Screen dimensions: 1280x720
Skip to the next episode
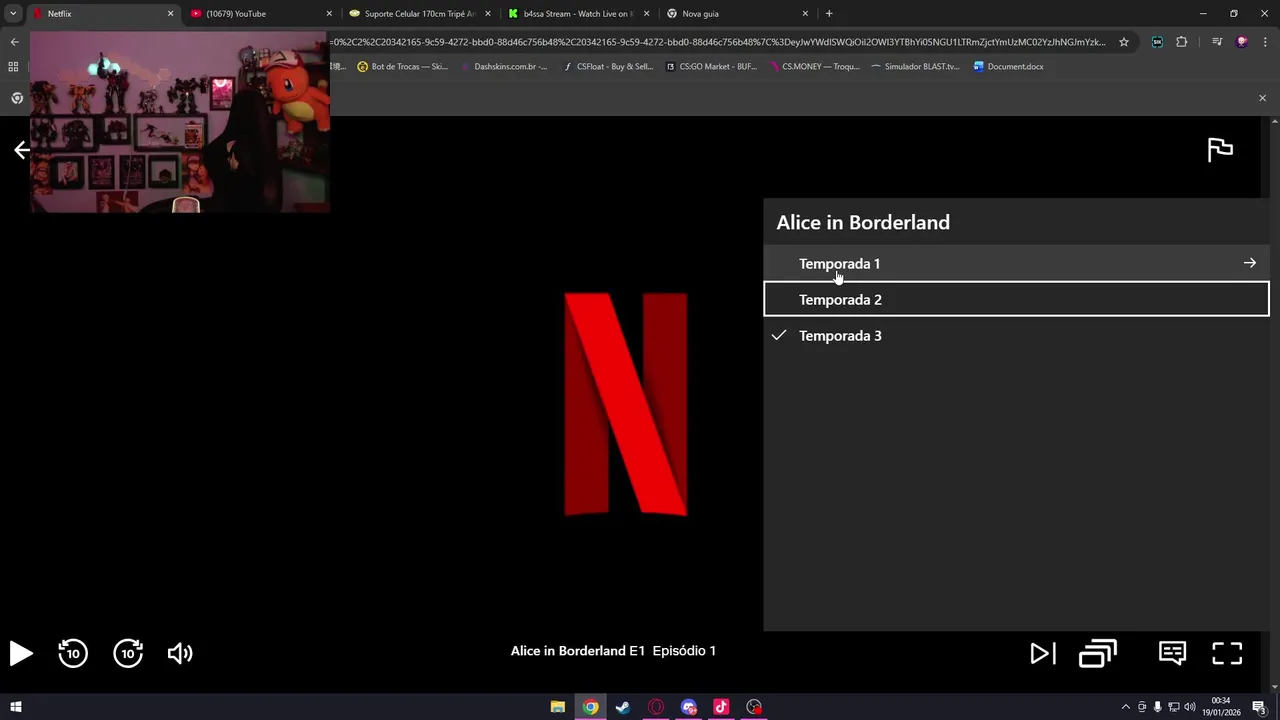tap(1043, 653)
